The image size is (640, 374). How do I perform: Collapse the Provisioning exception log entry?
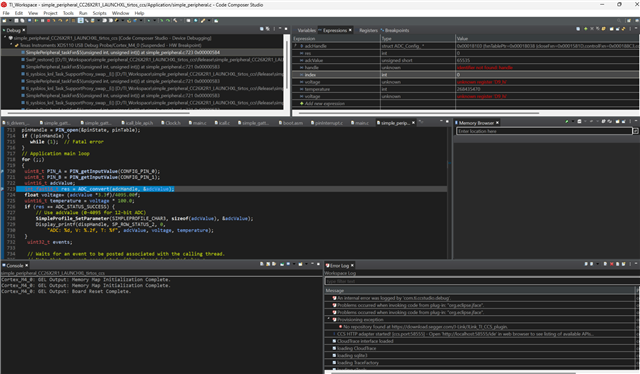329,319
